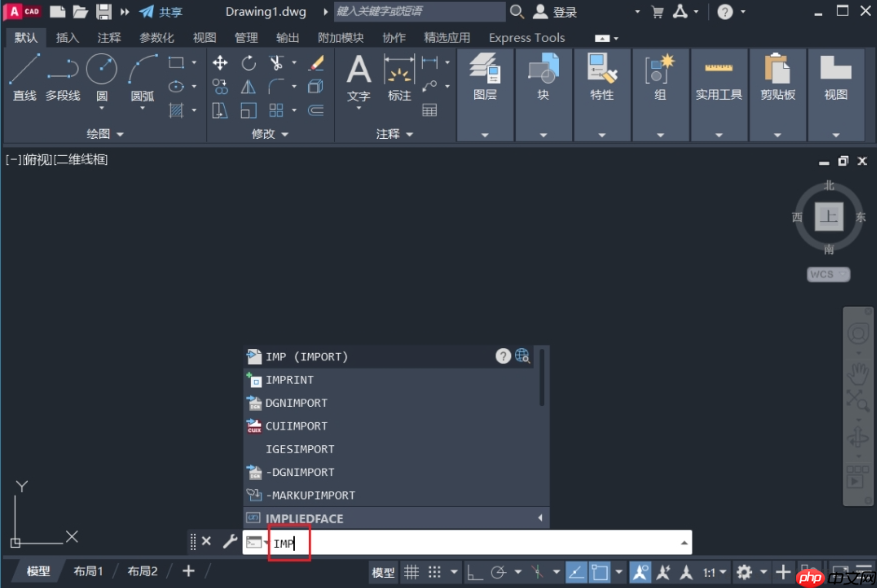Expand the 注释 (Annotation) panel
The height and width of the screenshot is (588, 877).
394,134
